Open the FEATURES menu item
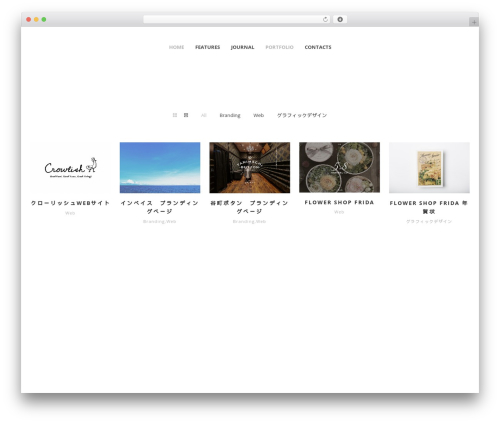Screen dimensions: 500x423 coord(207,47)
